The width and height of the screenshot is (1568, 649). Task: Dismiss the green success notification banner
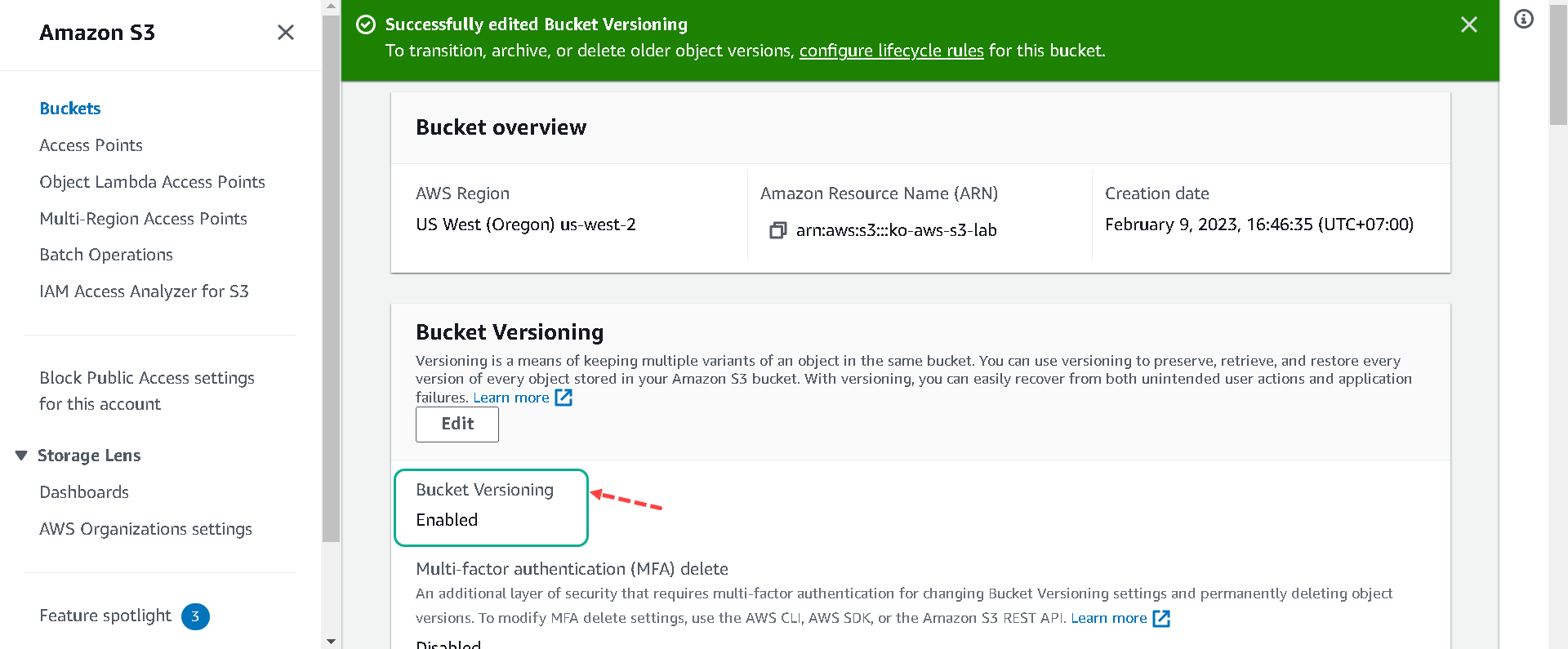(x=1468, y=24)
